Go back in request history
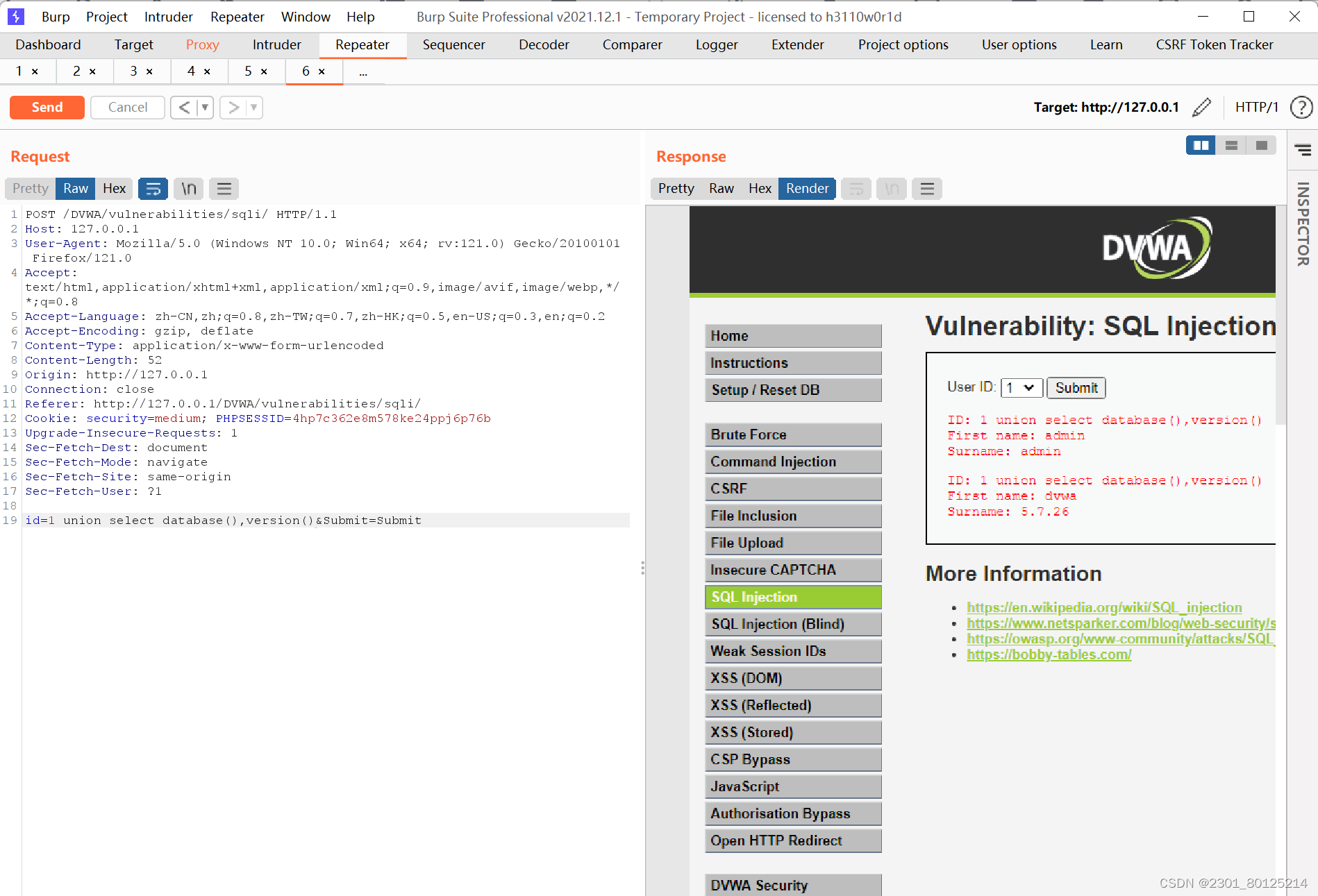The height and width of the screenshot is (896, 1318). pos(184,108)
